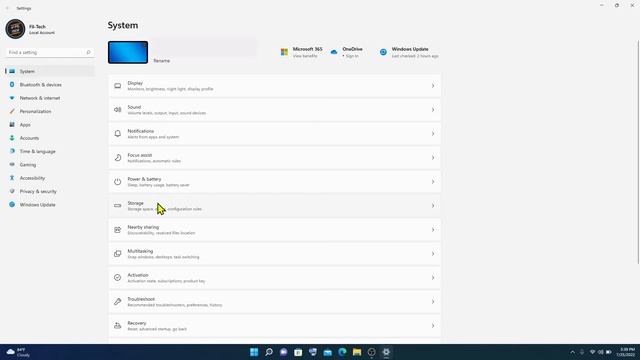This screenshot has width=640, height=360.
Task: Open Time & language category
Action: (x=50, y=151)
